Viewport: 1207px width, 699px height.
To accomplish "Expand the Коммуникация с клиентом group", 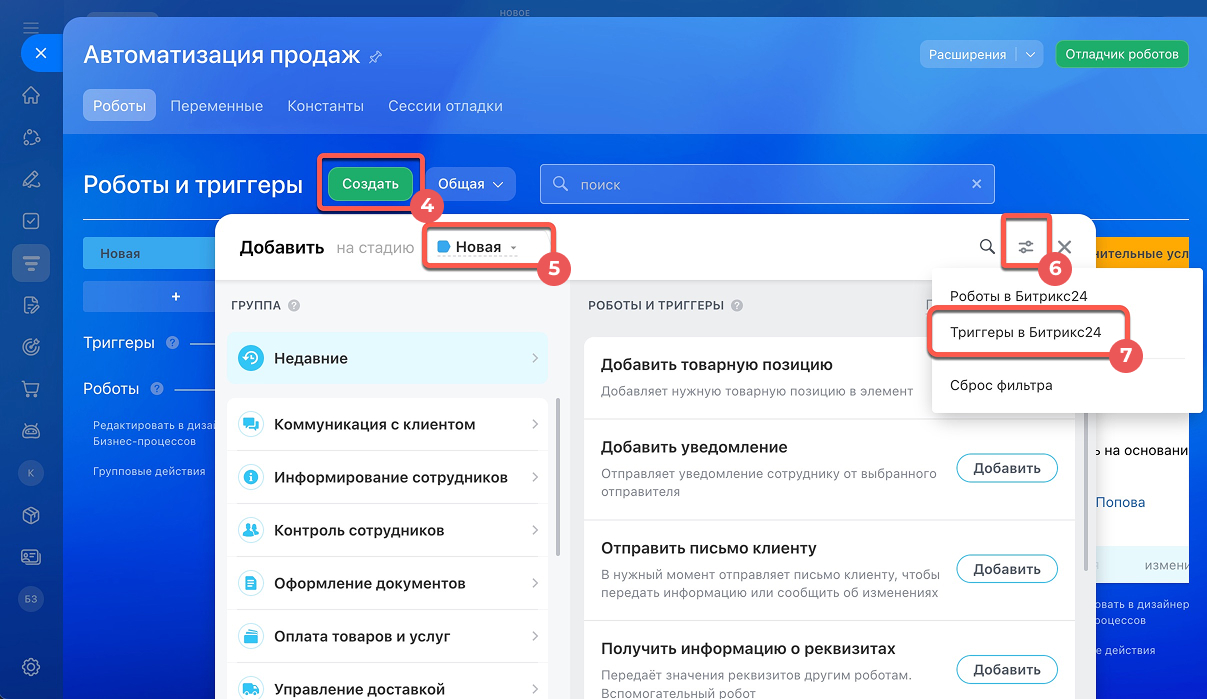I will click(387, 425).
